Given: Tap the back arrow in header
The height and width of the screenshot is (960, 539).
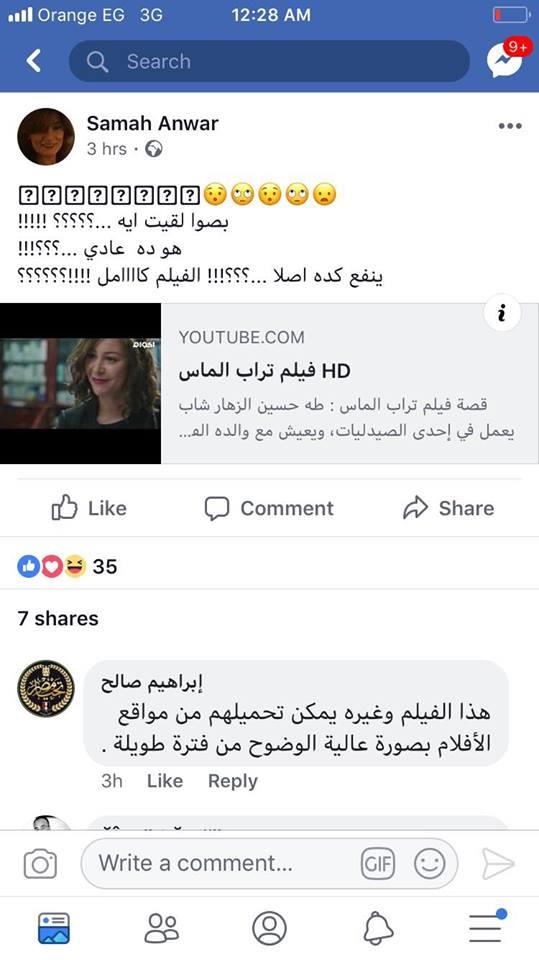Looking at the screenshot, I should click(34, 61).
